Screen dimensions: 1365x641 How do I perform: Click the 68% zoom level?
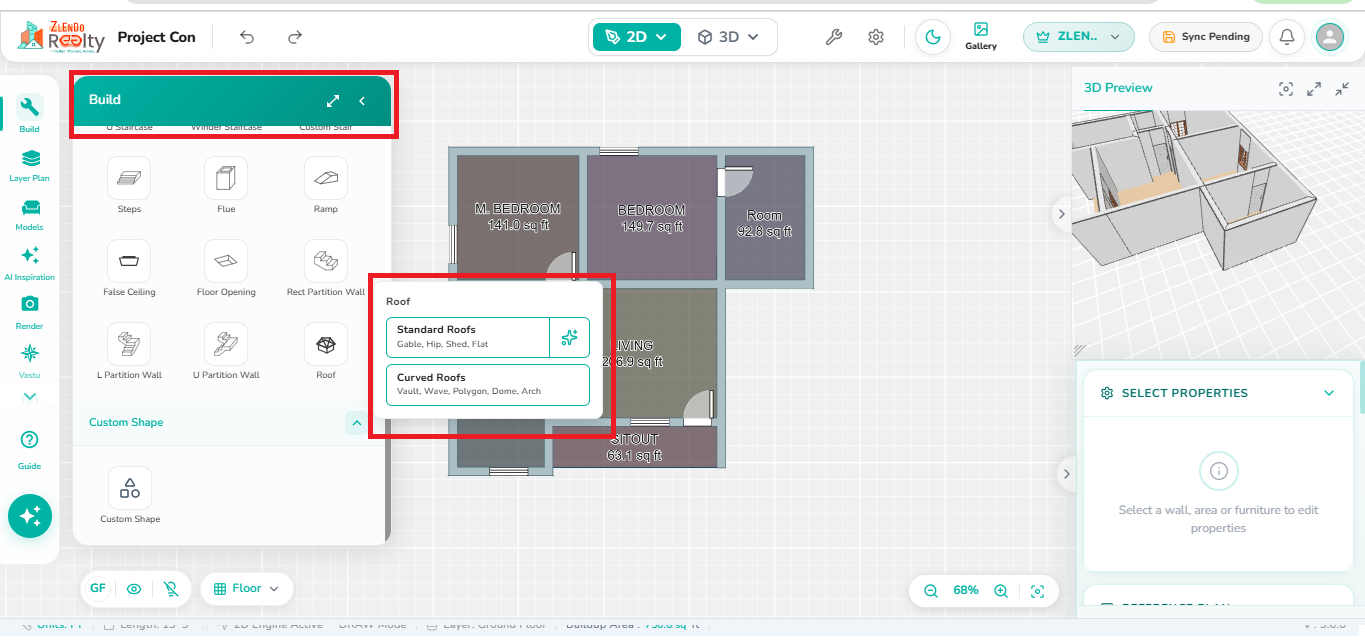[966, 591]
